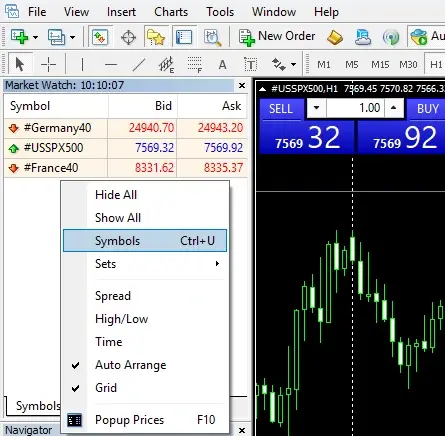Viewport: 445px width, 436px height.
Task: Choose Symbols Ctrl+U from the context menu
Action: 145,241
